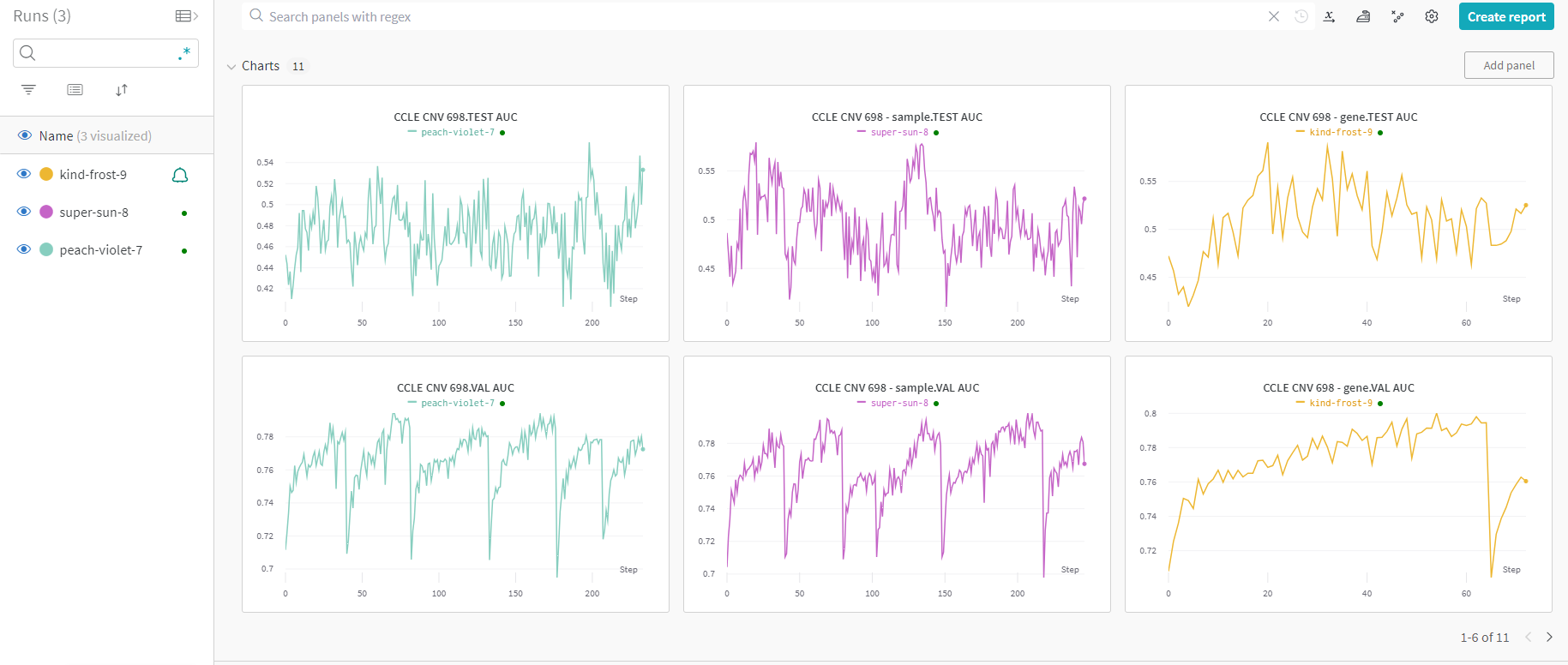Viewport: 1568px width, 665px height.
Task: Click the 1-6 of 11 pagination text
Action: [x=1484, y=638]
